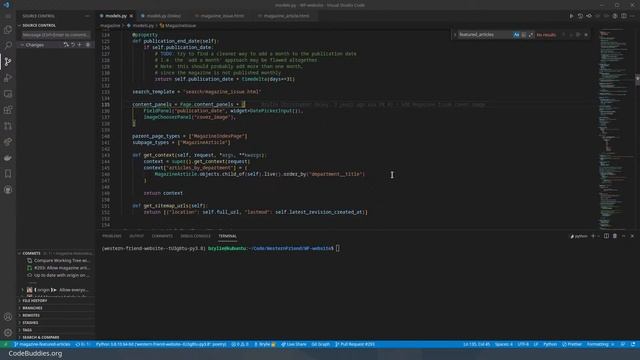Click the find input containing featured_articles

pyautogui.click(x=485, y=35)
